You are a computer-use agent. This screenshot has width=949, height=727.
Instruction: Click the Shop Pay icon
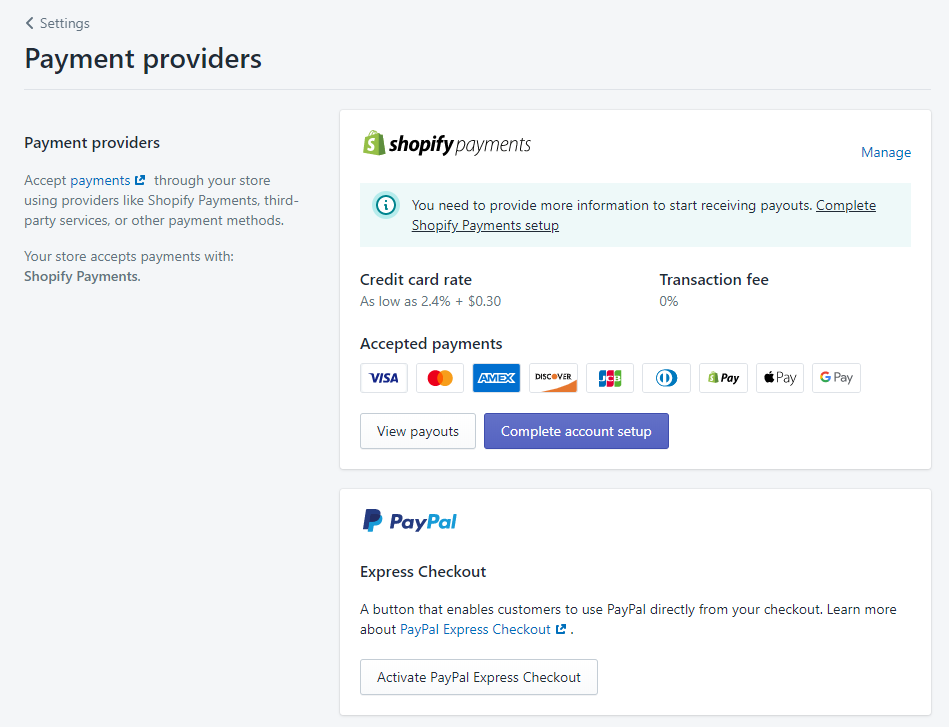pyautogui.click(x=723, y=378)
